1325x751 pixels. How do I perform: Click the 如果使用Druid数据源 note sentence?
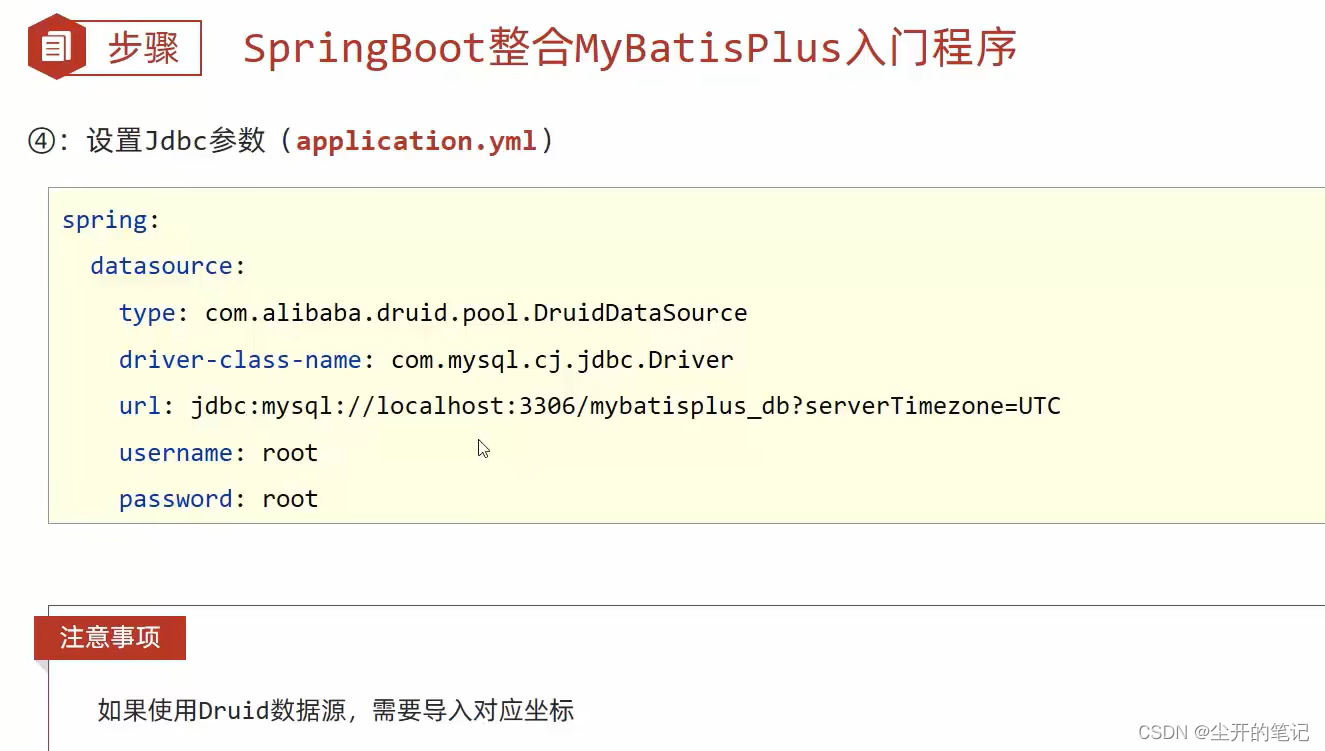coord(336,711)
